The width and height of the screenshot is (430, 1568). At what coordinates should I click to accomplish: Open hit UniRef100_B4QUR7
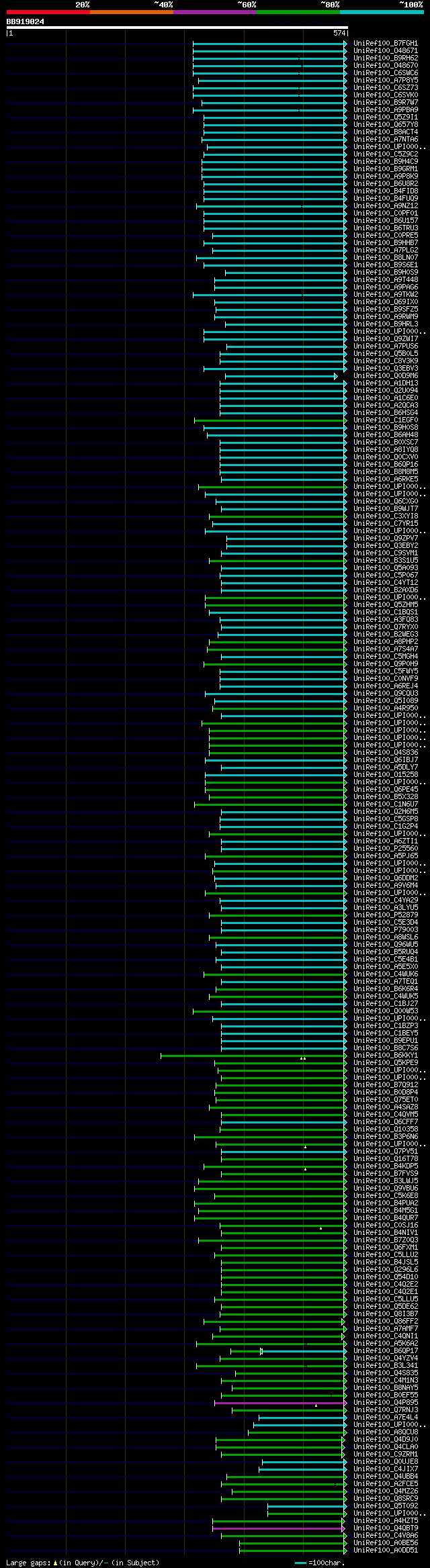point(386,1218)
